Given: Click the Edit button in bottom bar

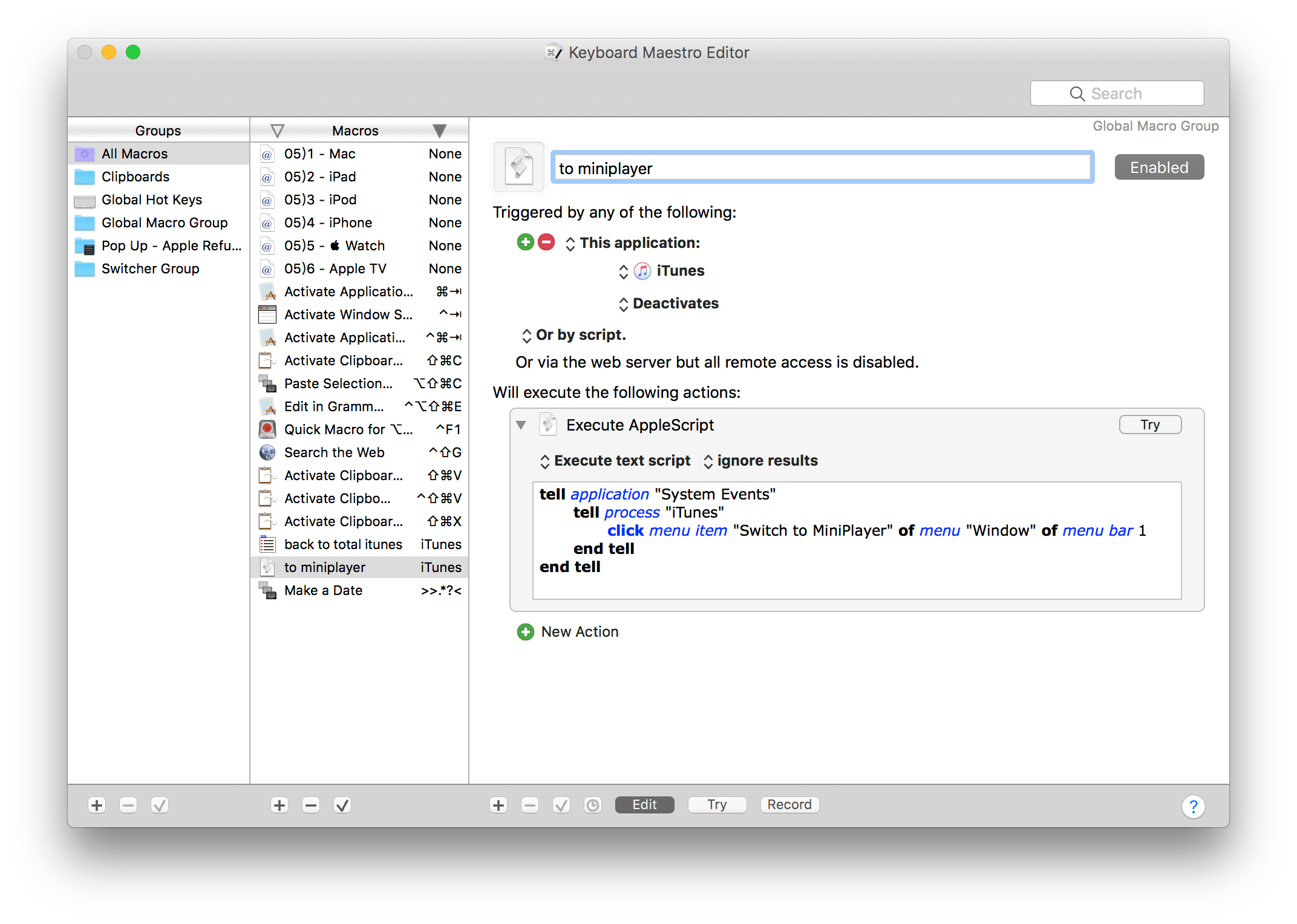Looking at the screenshot, I should 644,804.
